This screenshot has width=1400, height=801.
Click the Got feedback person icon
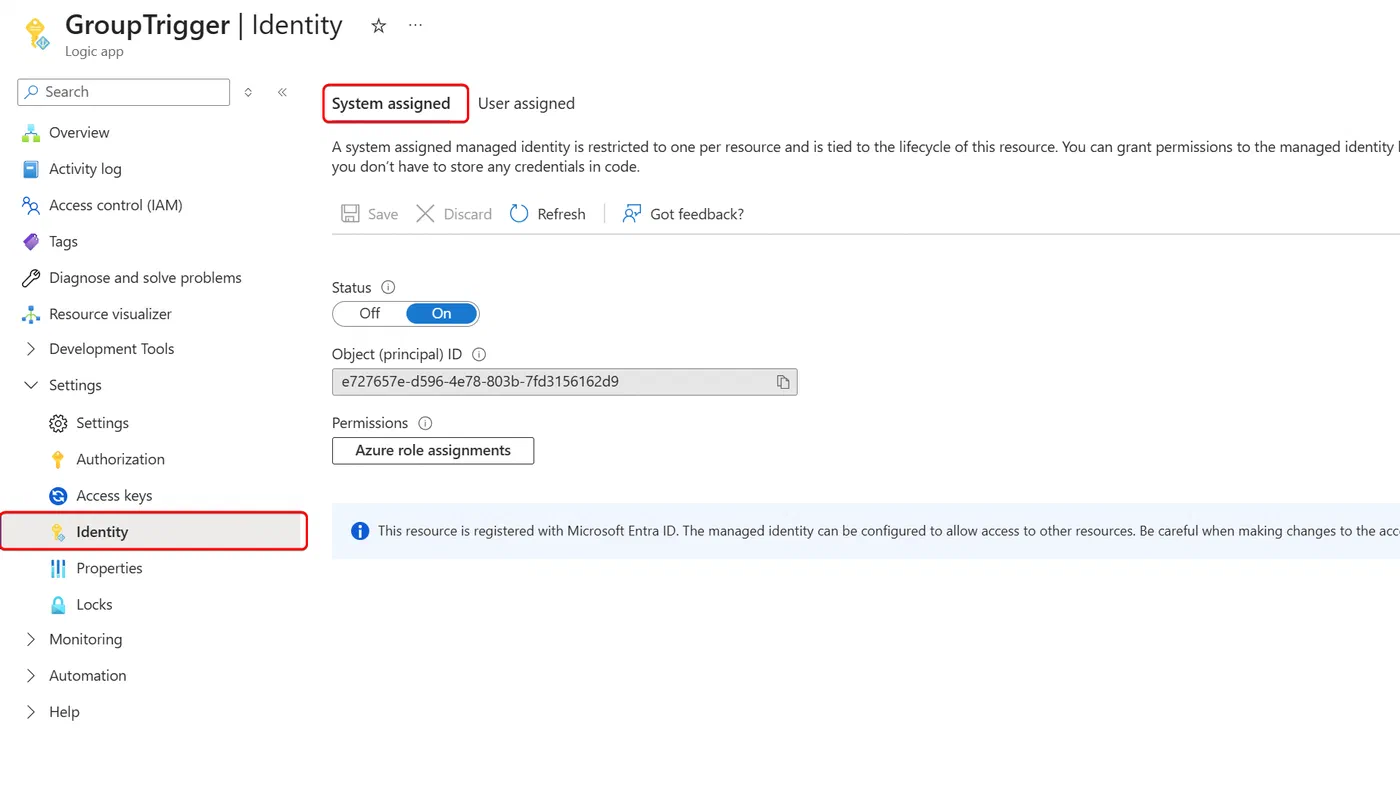pyautogui.click(x=631, y=214)
